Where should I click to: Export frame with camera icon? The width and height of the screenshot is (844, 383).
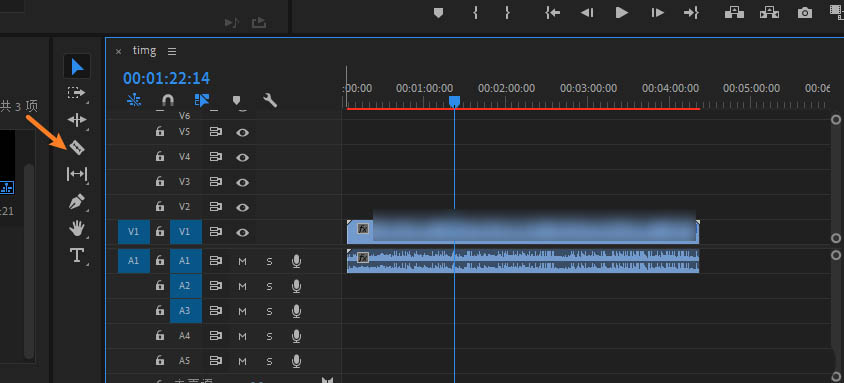805,12
